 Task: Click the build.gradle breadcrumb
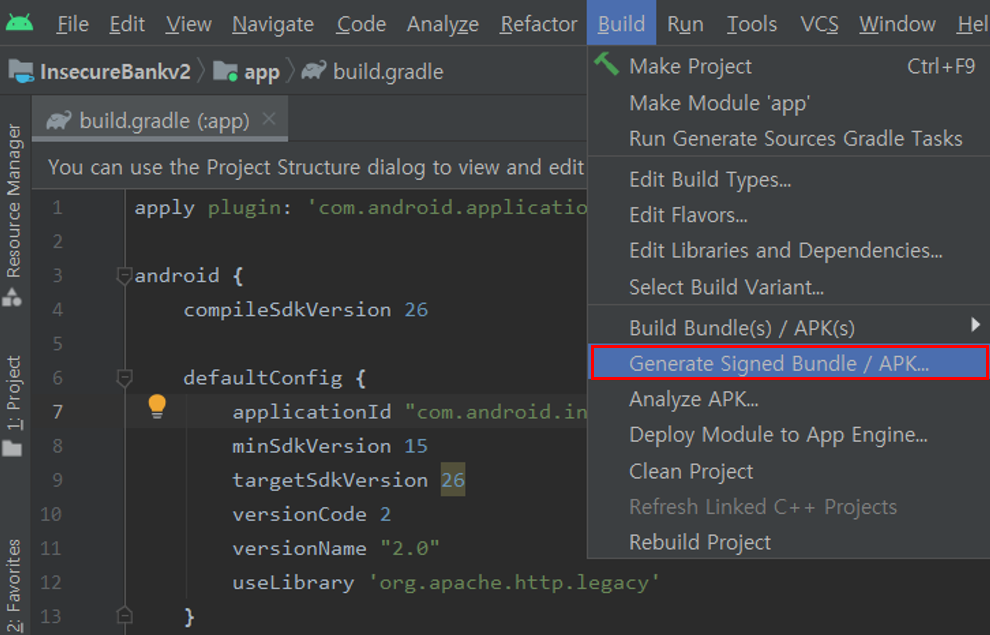pos(388,72)
